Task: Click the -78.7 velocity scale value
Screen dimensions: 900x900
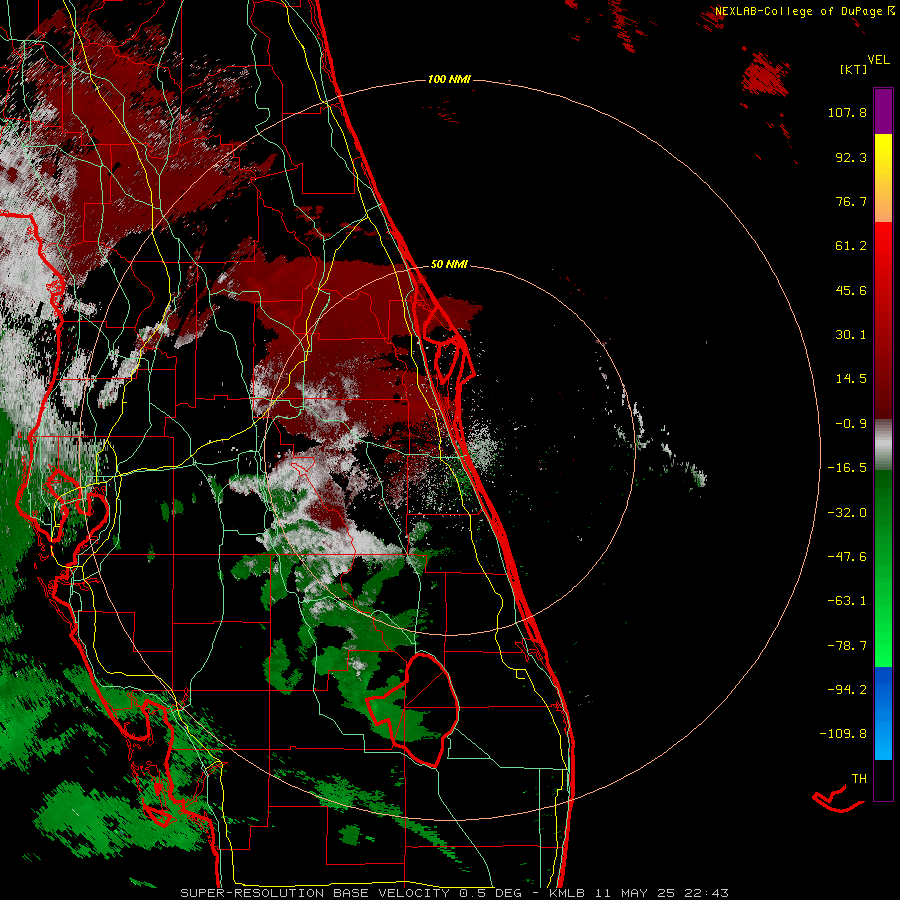Action: [847, 646]
